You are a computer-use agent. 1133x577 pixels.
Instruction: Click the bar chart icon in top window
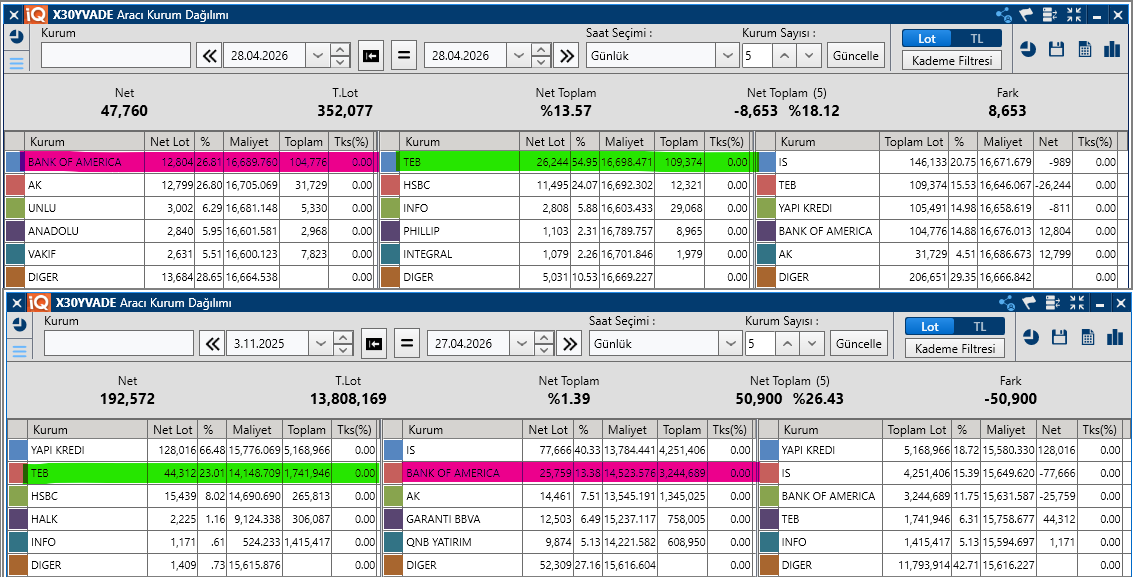click(x=1112, y=49)
